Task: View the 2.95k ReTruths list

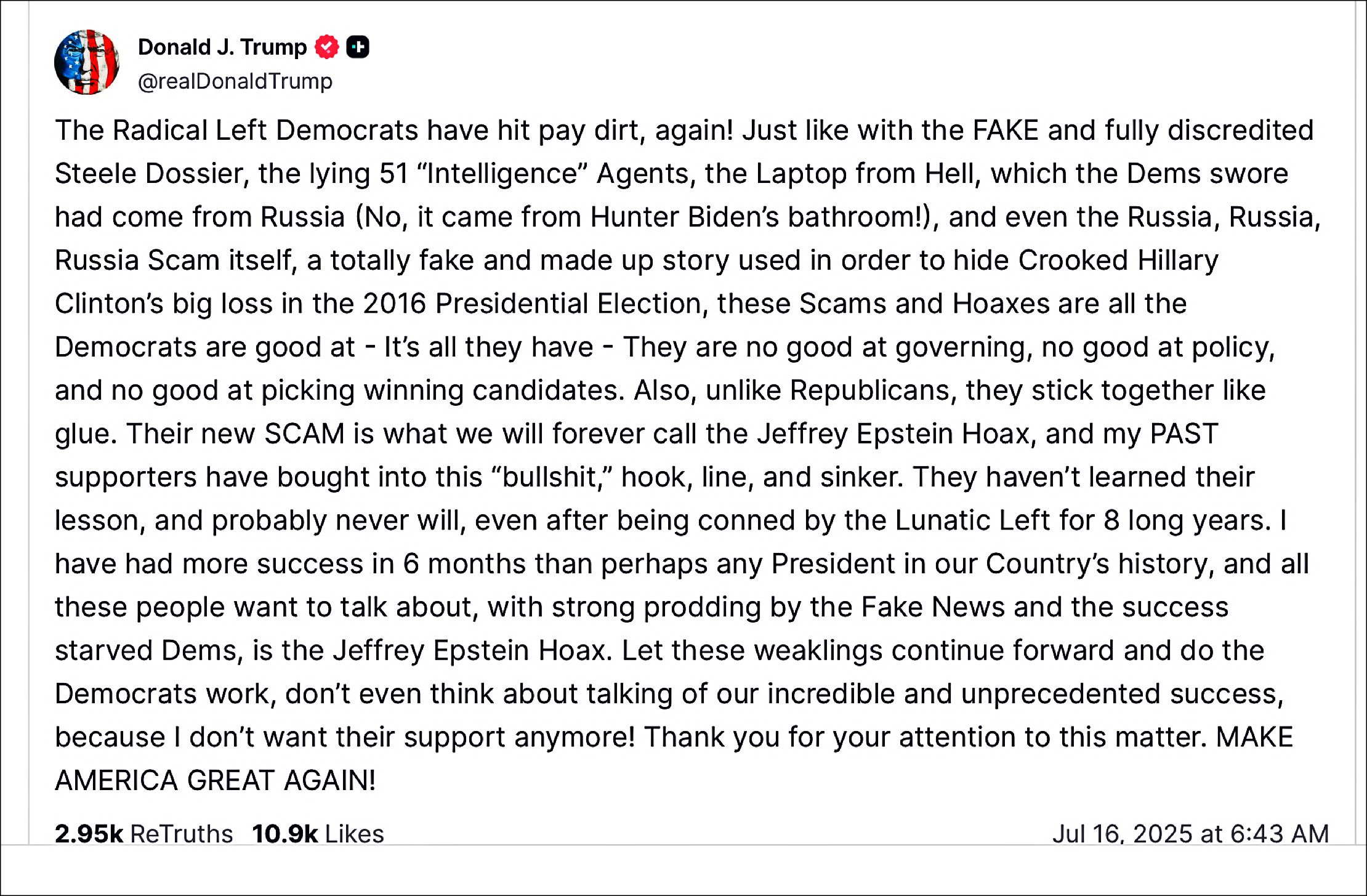Action: pyautogui.click(x=144, y=833)
